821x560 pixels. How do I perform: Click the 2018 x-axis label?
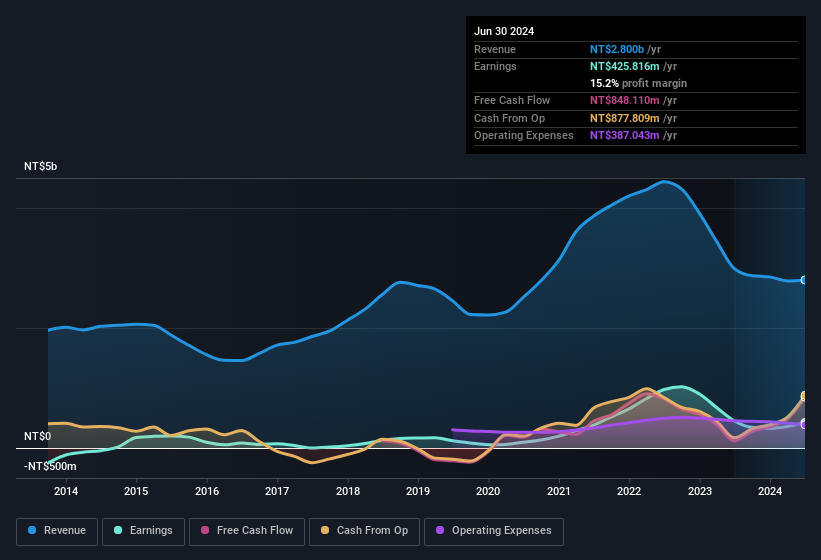click(348, 491)
